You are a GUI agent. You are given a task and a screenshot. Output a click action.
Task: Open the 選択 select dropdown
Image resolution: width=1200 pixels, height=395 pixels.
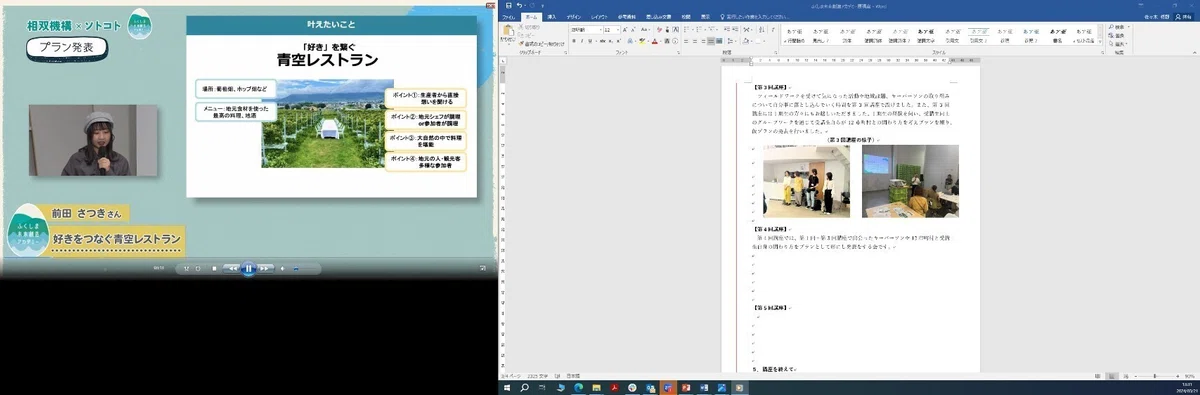[1118, 44]
